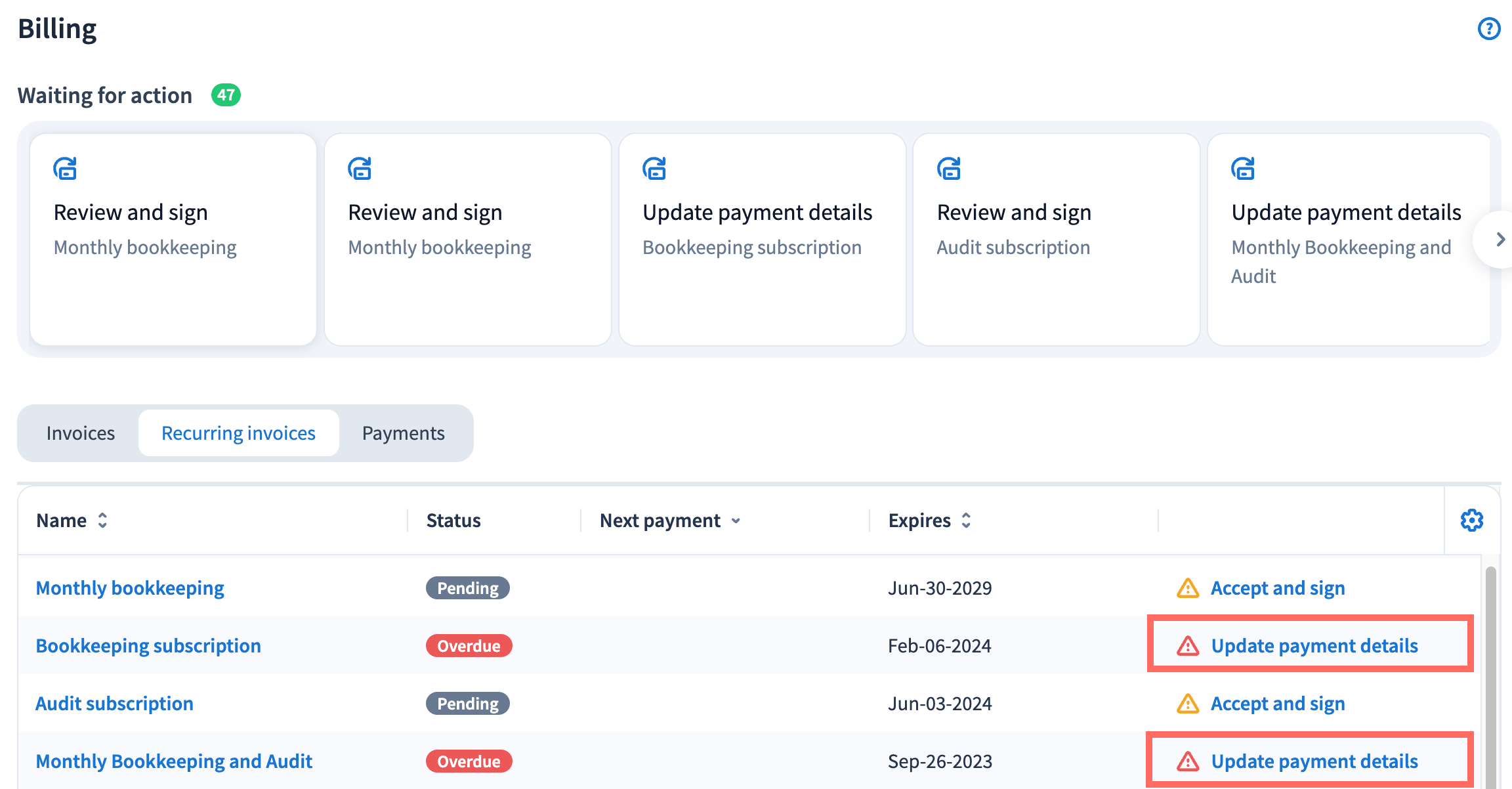The image size is (1512, 789).
Task: Click invoice icon on Bookkeeping subscription card
Action: point(654,169)
